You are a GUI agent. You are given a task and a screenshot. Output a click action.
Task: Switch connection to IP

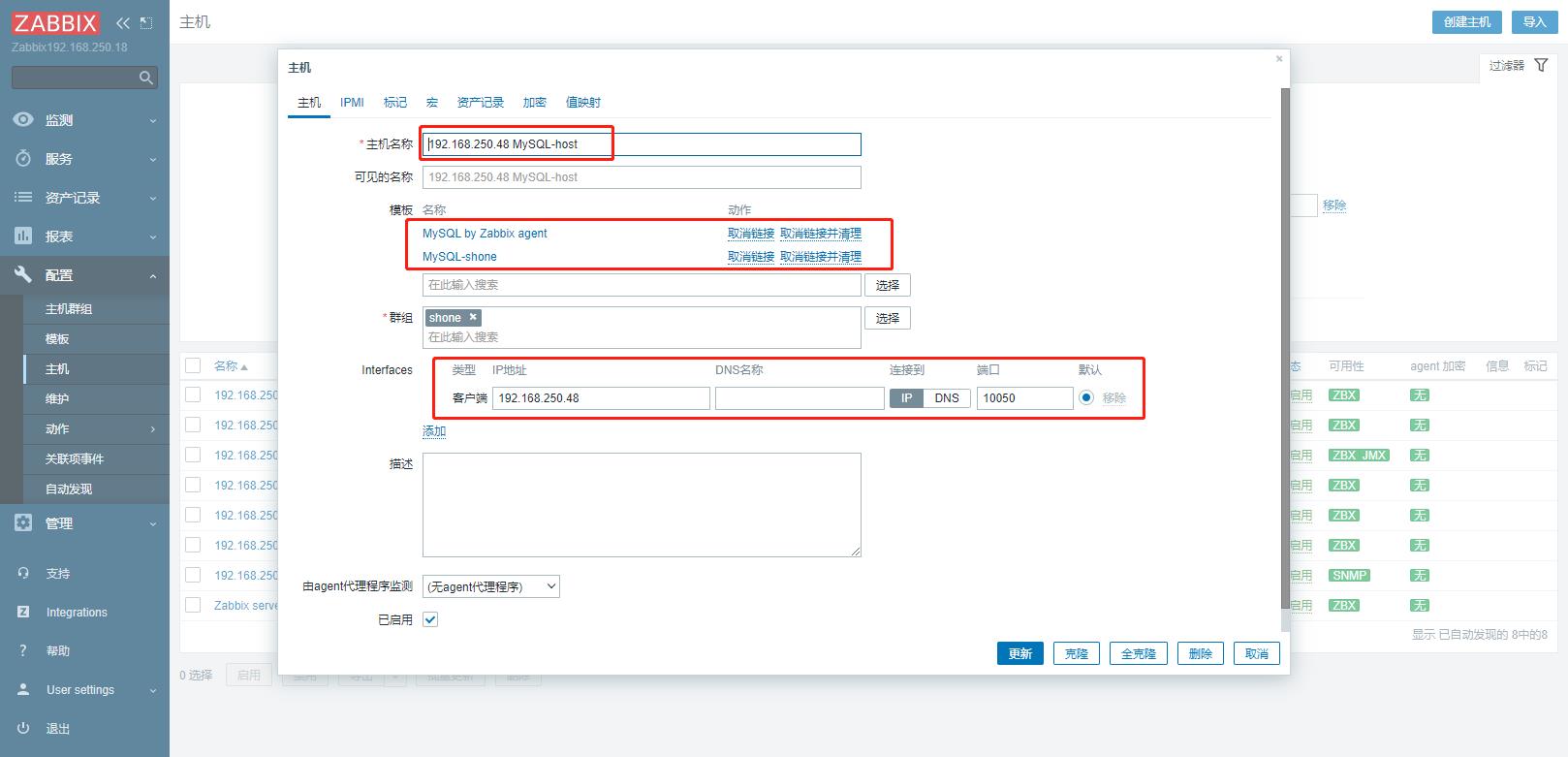coord(906,397)
